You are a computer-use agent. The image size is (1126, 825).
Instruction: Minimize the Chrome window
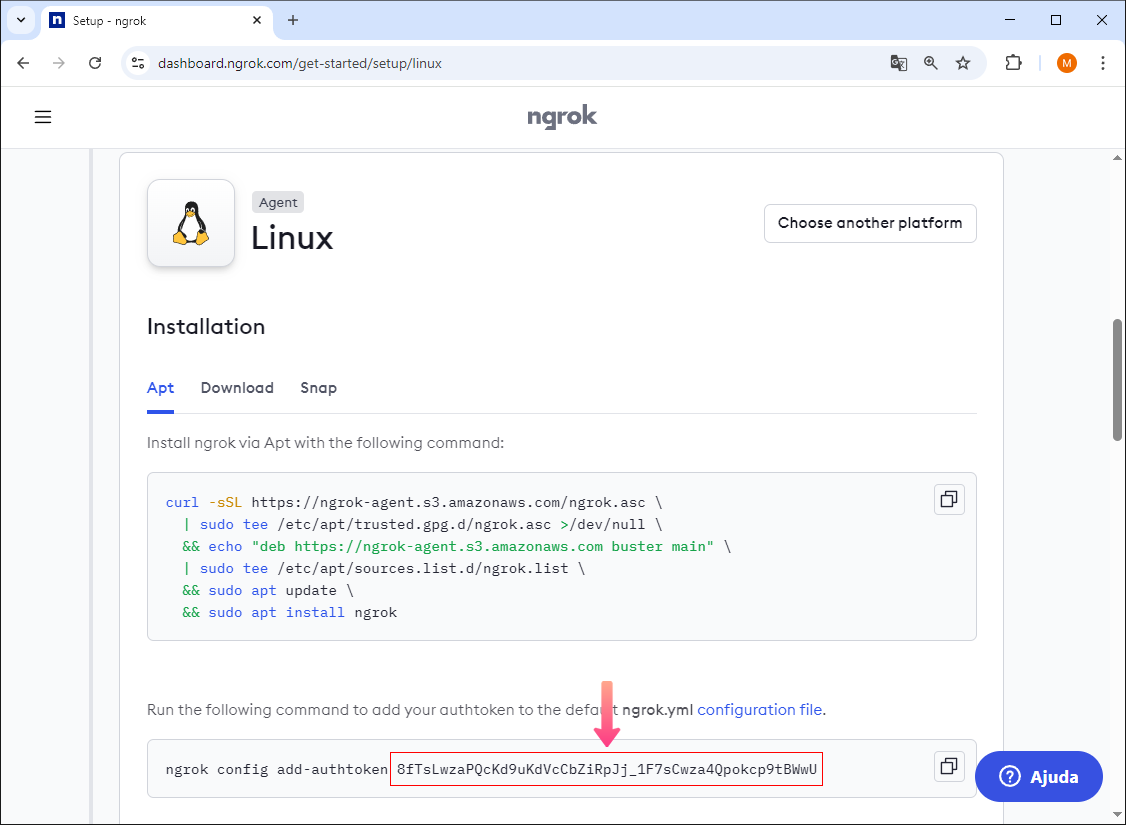pyautogui.click(x=1010, y=20)
